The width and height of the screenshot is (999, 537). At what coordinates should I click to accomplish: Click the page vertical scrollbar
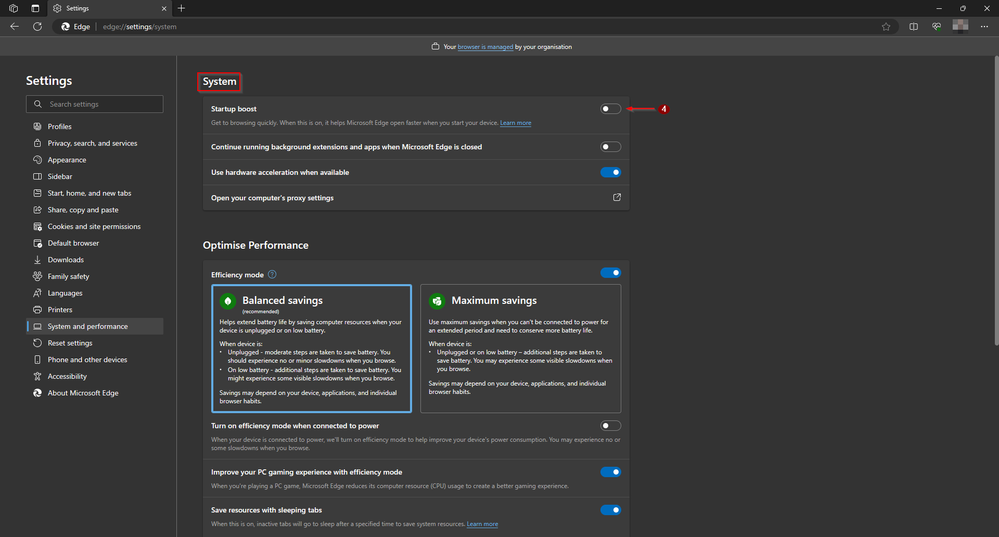click(996, 201)
